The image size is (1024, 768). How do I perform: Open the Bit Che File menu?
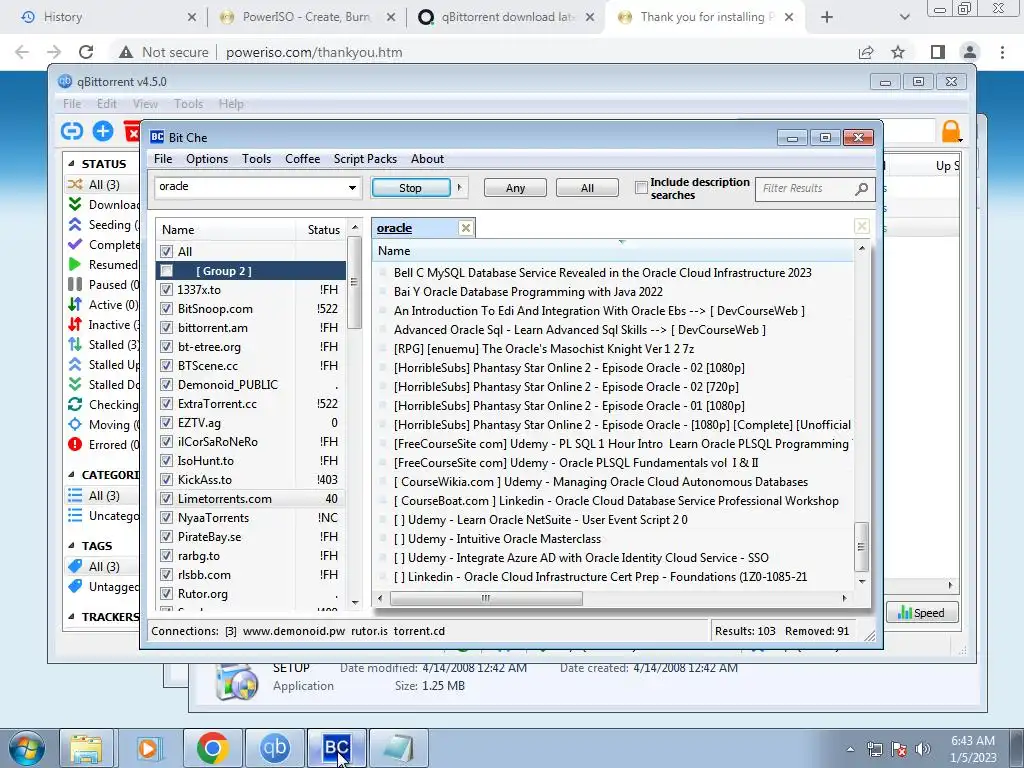pyautogui.click(x=163, y=159)
